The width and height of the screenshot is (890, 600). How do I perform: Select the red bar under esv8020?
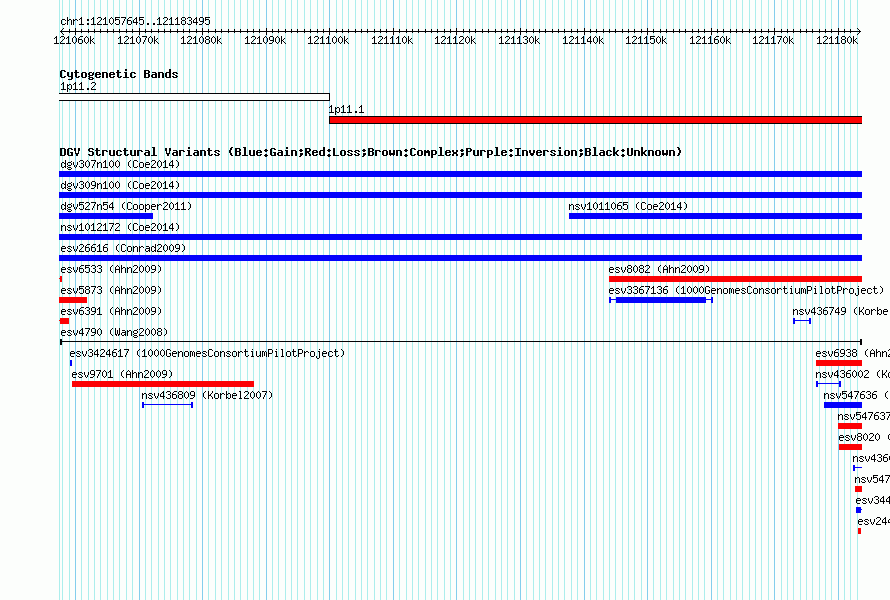point(850,447)
